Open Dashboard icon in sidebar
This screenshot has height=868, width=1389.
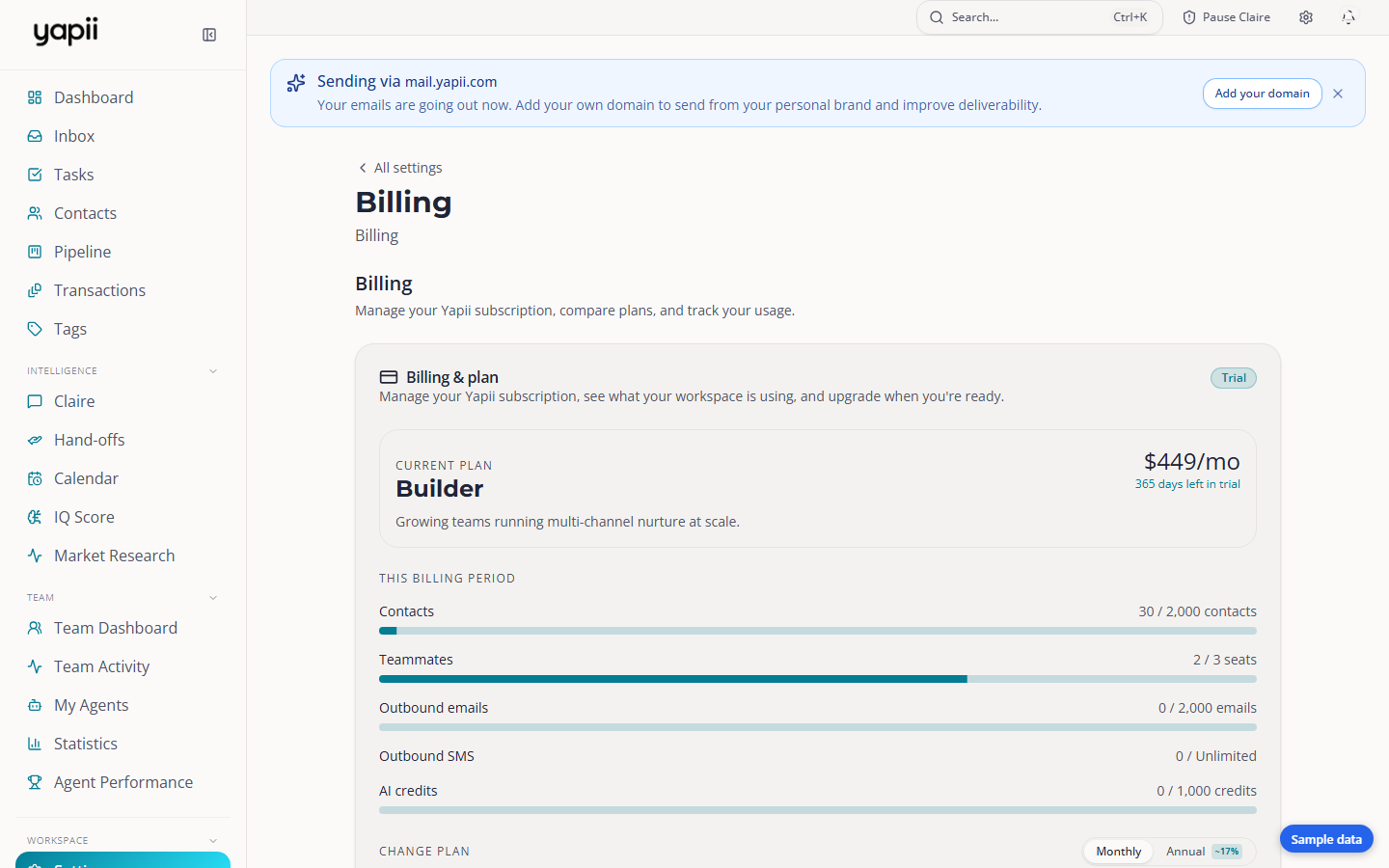click(x=35, y=97)
